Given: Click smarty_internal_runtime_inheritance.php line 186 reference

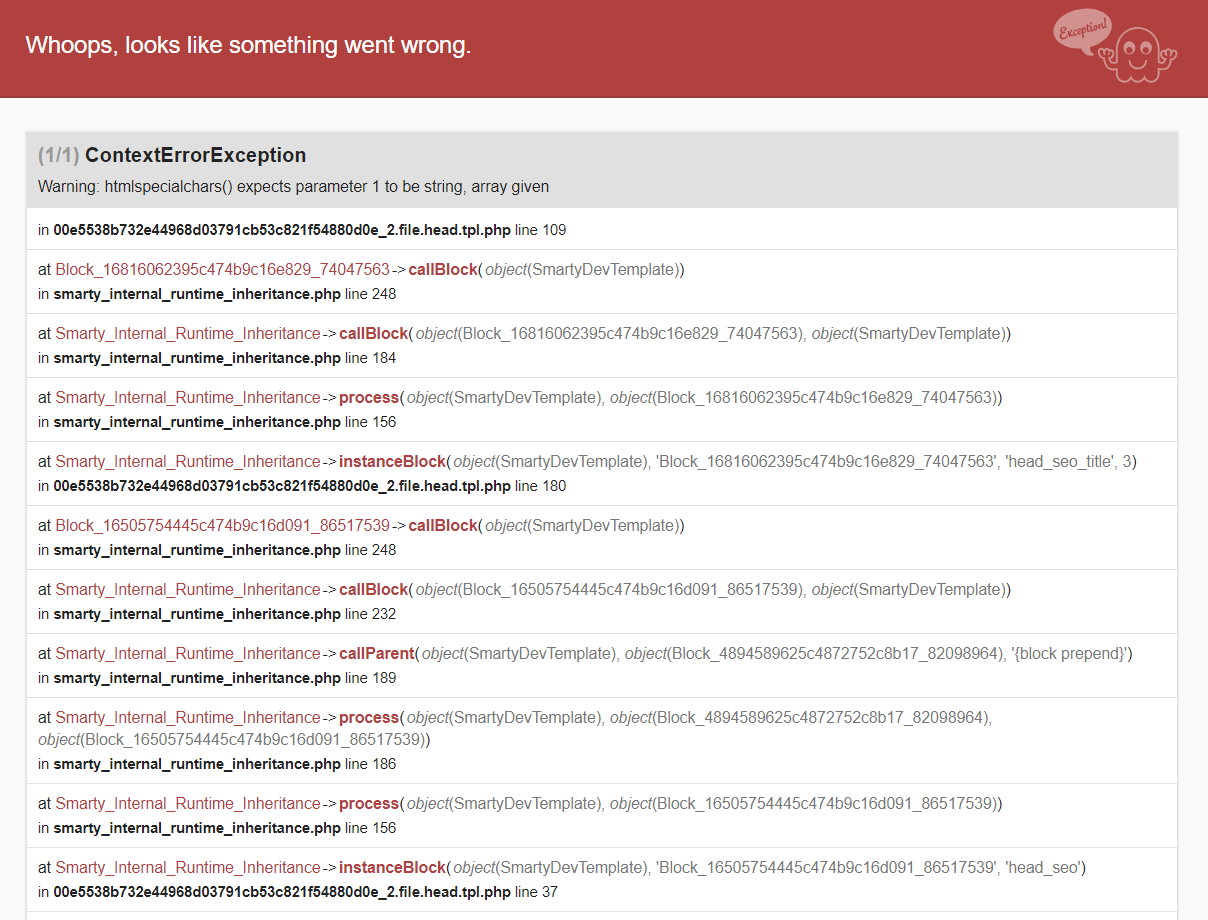Looking at the screenshot, I should click(x=225, y=764).
